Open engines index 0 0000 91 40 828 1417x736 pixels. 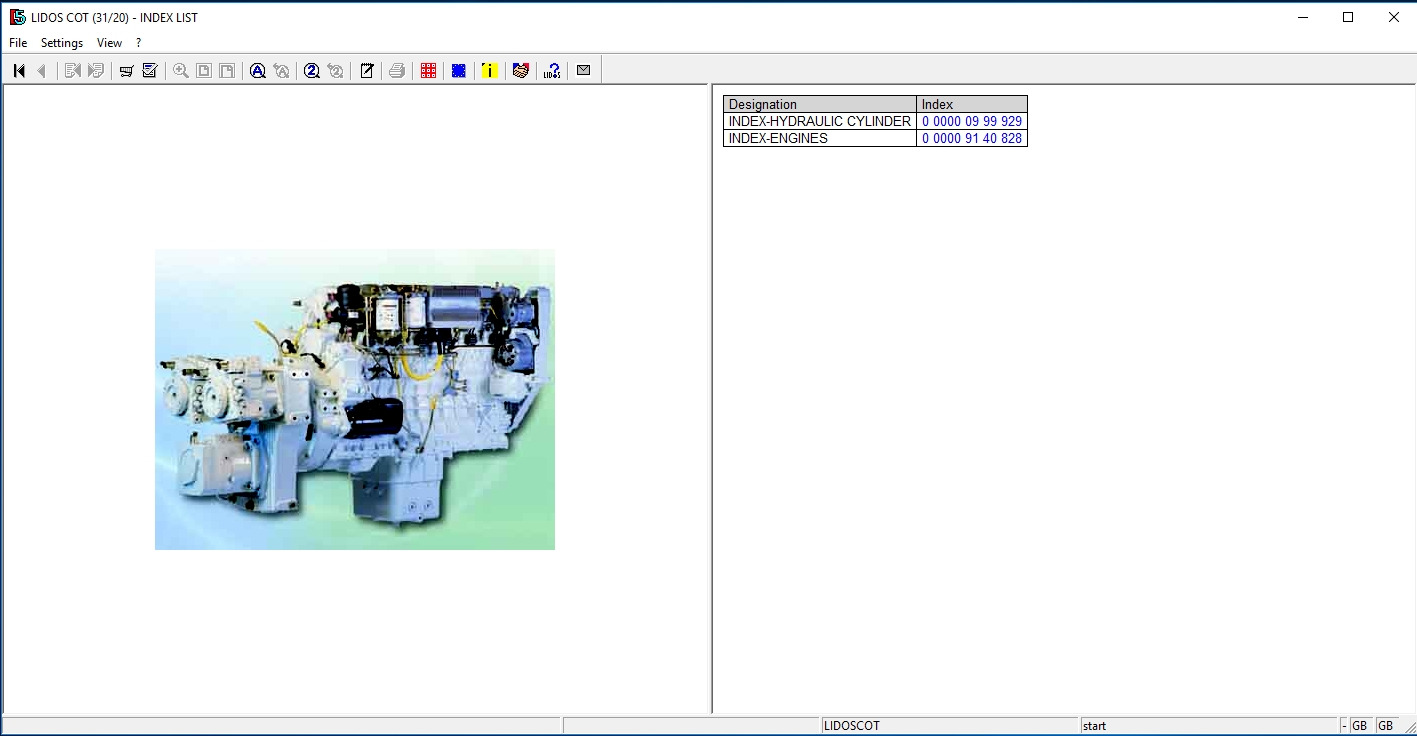(971, 139)
